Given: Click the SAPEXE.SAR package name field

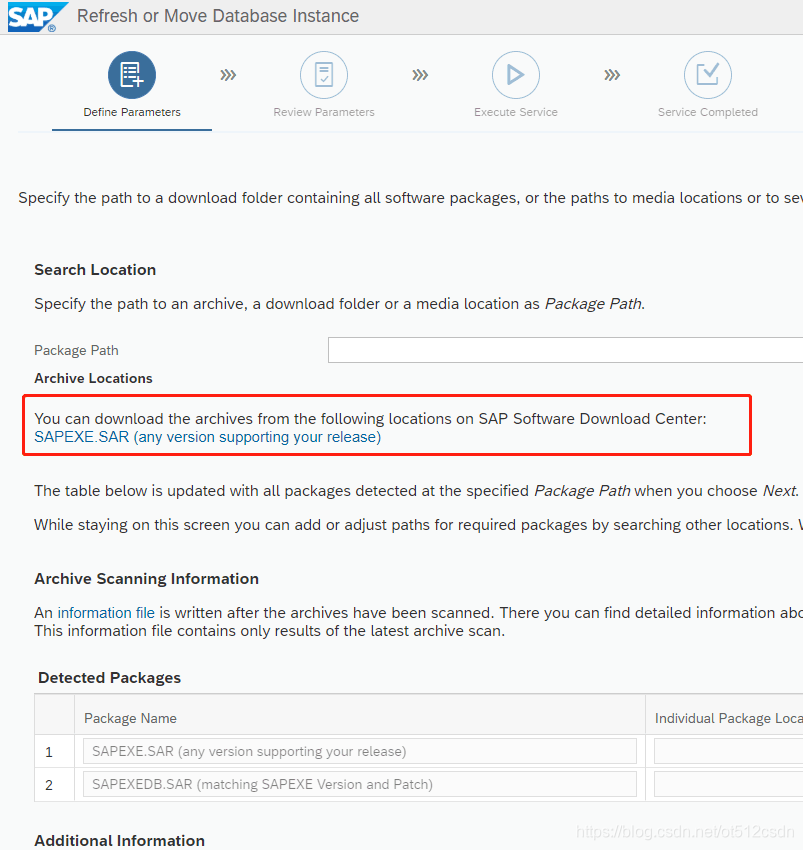Looking at the screenshot, I should 359,751.
